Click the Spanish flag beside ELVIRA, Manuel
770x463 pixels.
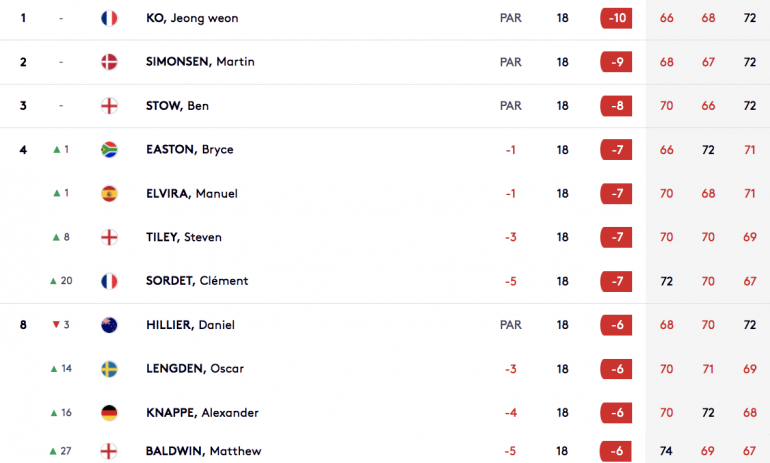click(x=109, y=193)
